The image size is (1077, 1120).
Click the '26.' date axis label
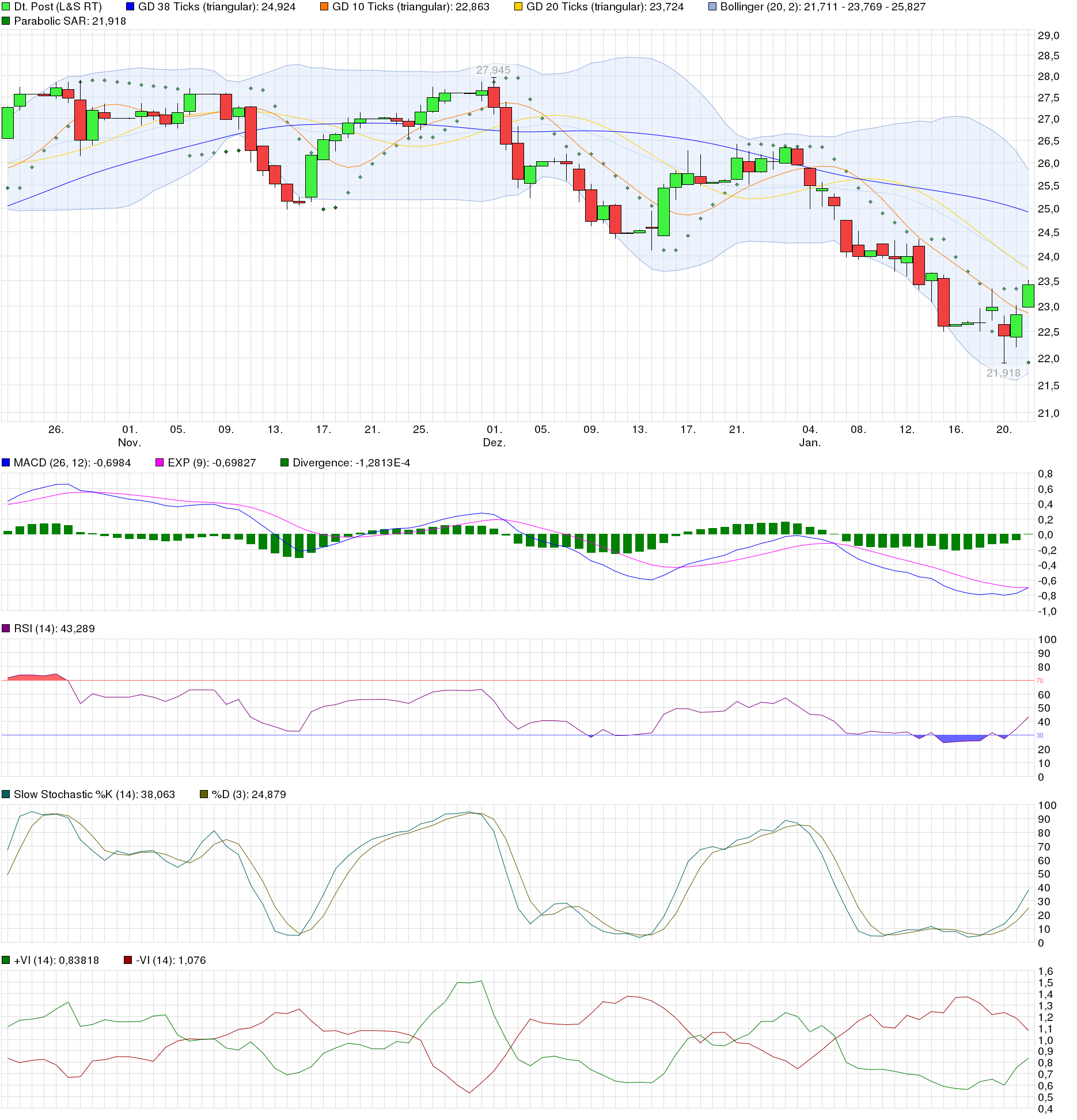56,429
